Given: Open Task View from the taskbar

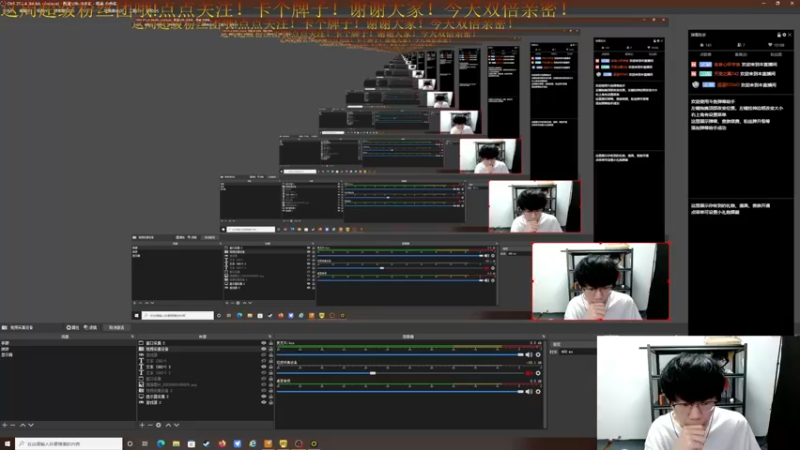Looking at the screenshot, I should click(145, 444).
